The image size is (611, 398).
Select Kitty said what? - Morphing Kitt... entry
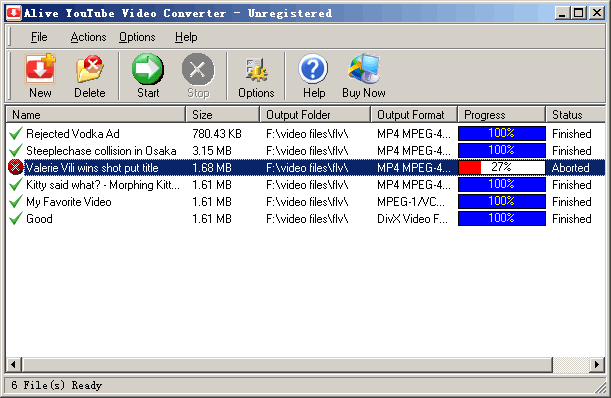tap(103, 185)
